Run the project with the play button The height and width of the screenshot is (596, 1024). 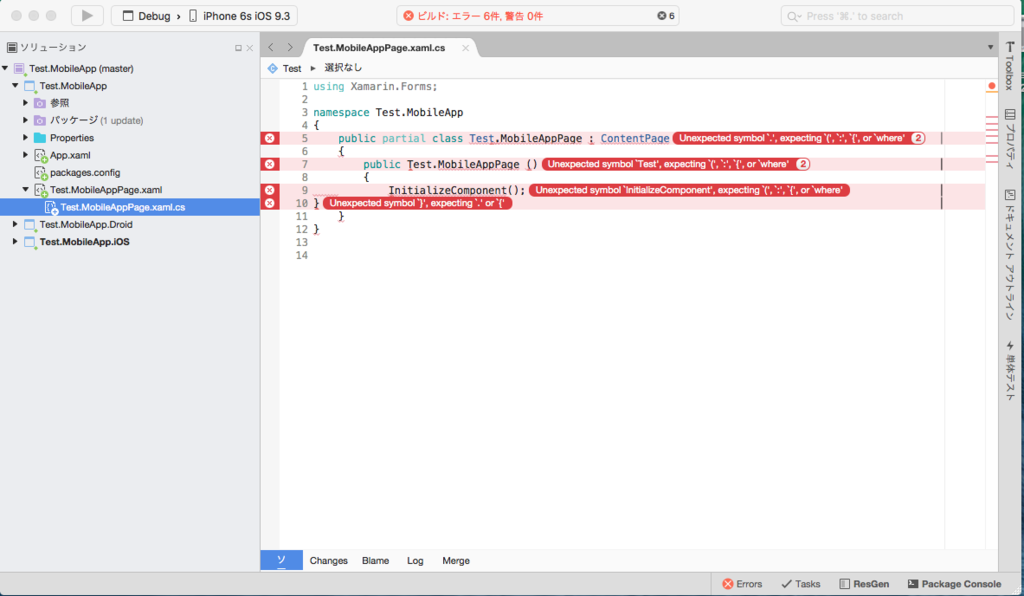click(x=87, y=16)
